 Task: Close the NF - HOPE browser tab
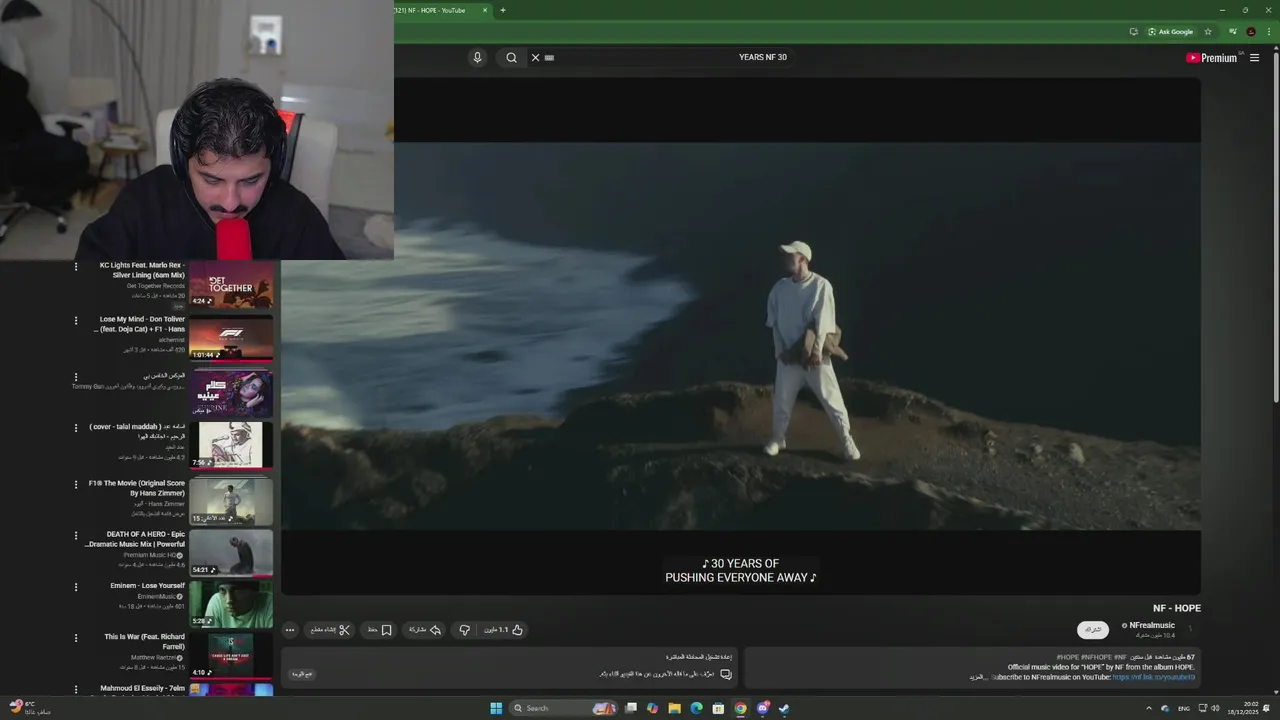pyautogui.click(x=485, y=10)
